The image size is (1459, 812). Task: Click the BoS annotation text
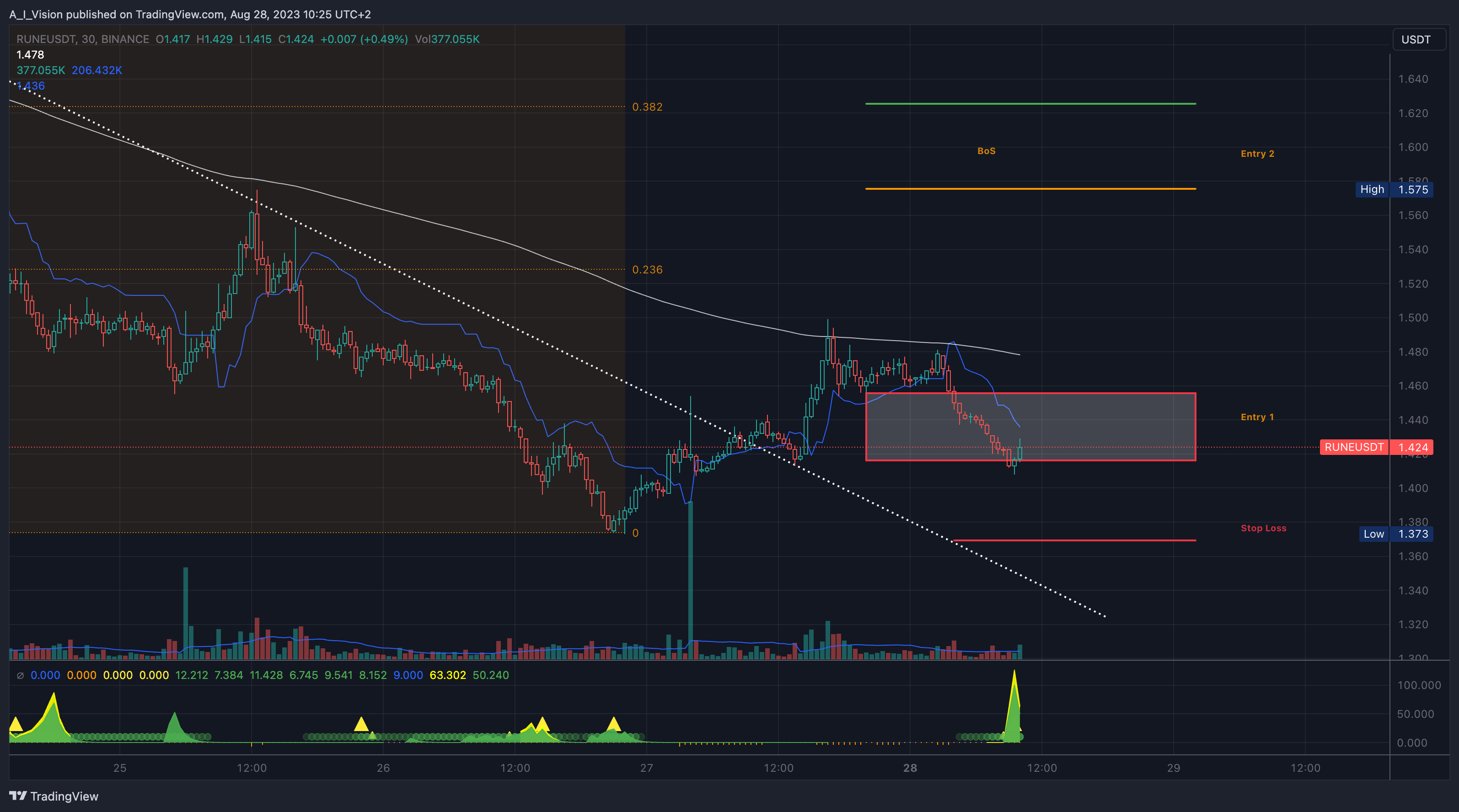point(986,150)
